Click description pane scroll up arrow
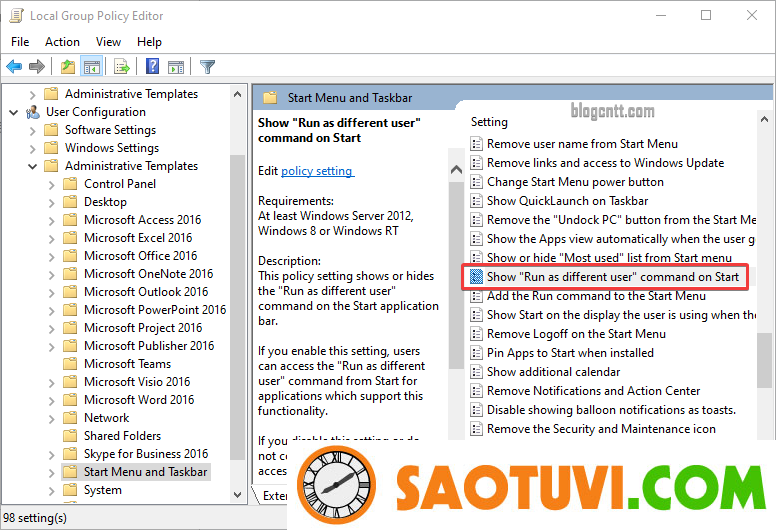The image size is (776, 530). (456, 170)
